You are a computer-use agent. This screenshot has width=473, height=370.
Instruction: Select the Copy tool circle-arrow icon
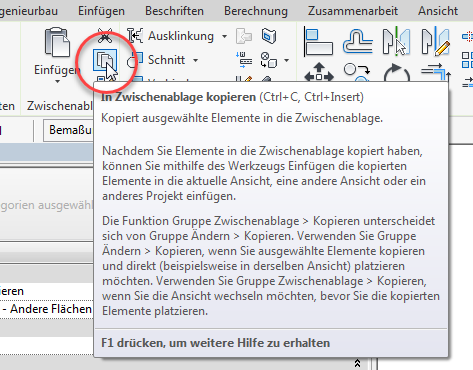click(x=357, y=72)
